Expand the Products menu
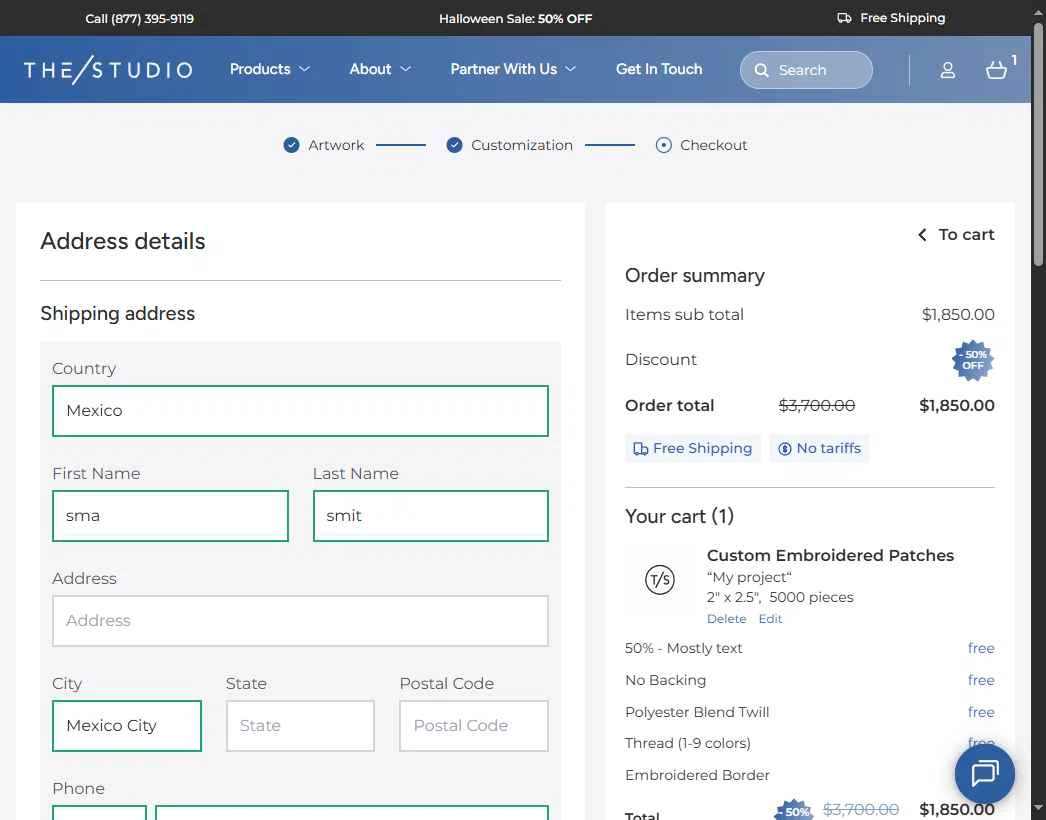 click(x=270, y=69)
